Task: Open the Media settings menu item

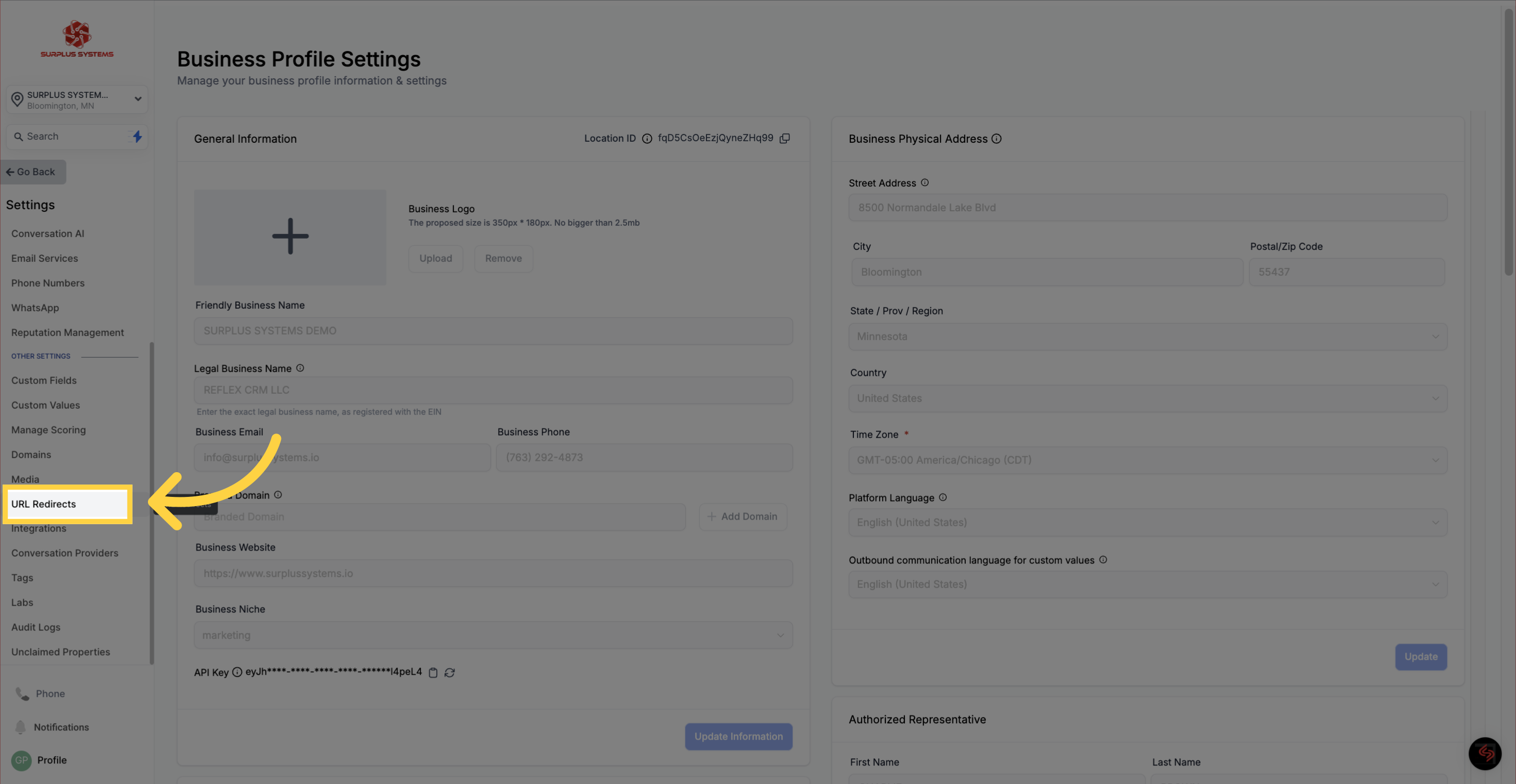Action: coord(24,479)
